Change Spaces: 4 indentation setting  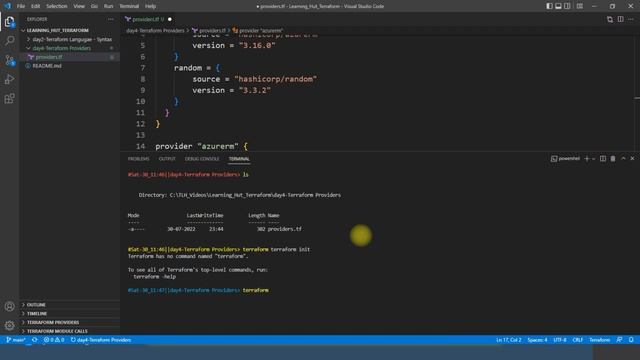coord(537,340)
